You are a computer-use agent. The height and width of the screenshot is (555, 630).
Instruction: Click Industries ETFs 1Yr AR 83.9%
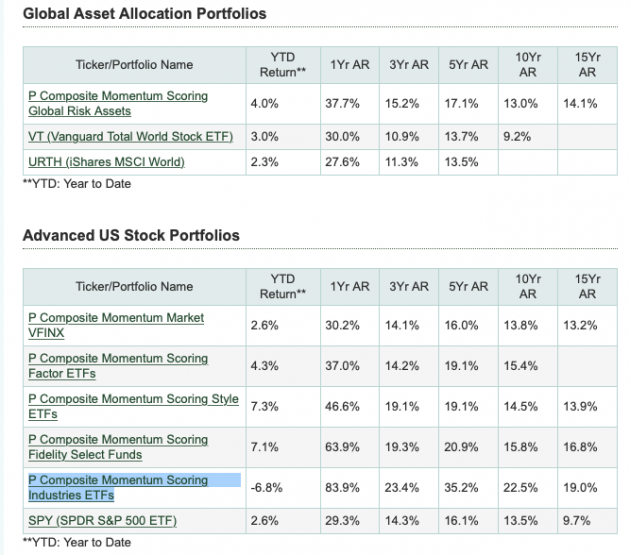point(342,488)
